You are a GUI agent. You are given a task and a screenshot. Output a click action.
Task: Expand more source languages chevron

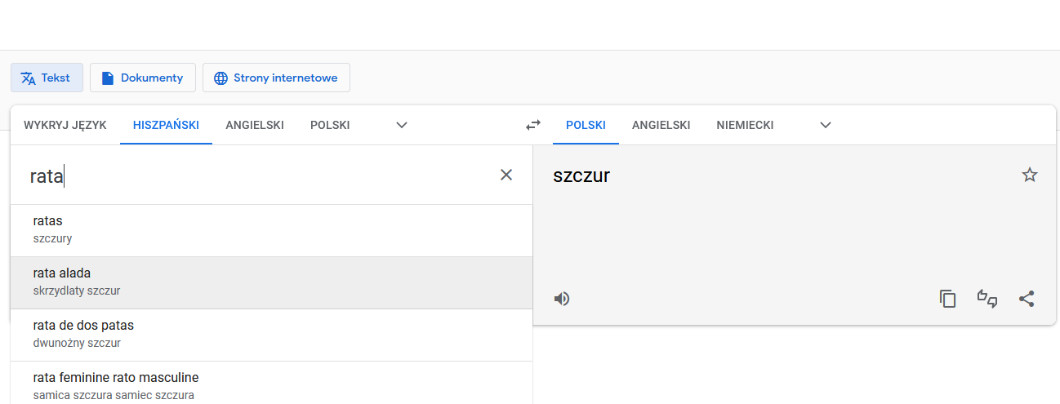[402, 125]
